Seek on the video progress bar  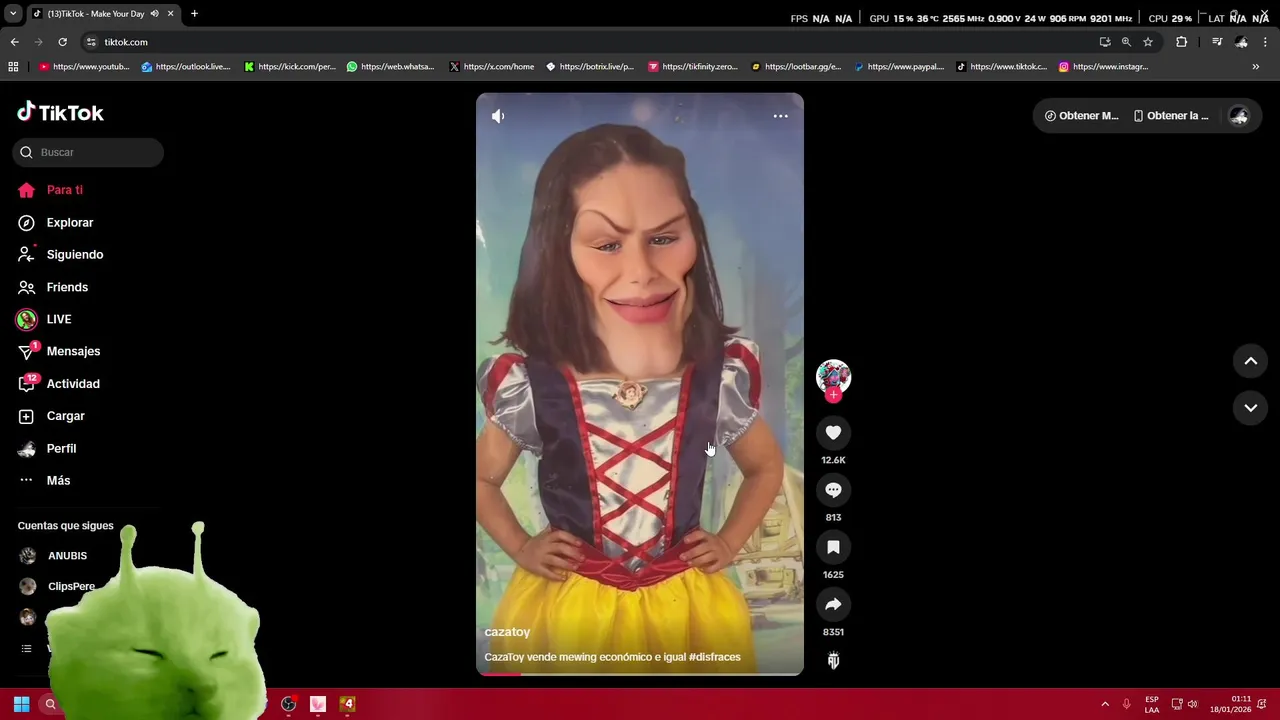pyautogui.click(x=640, y=673)
